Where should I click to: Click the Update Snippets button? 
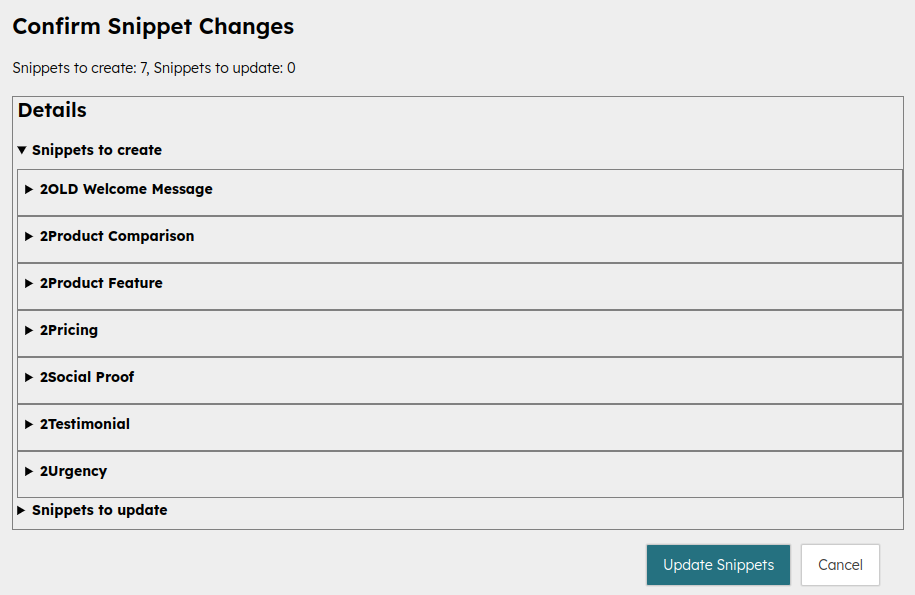coord(718,565)
